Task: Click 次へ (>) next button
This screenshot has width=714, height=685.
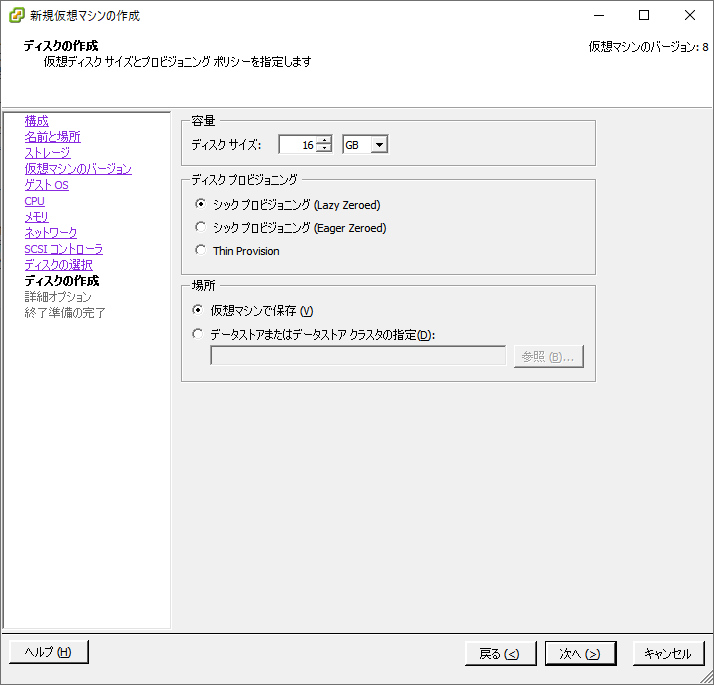Action: [581, 654]
